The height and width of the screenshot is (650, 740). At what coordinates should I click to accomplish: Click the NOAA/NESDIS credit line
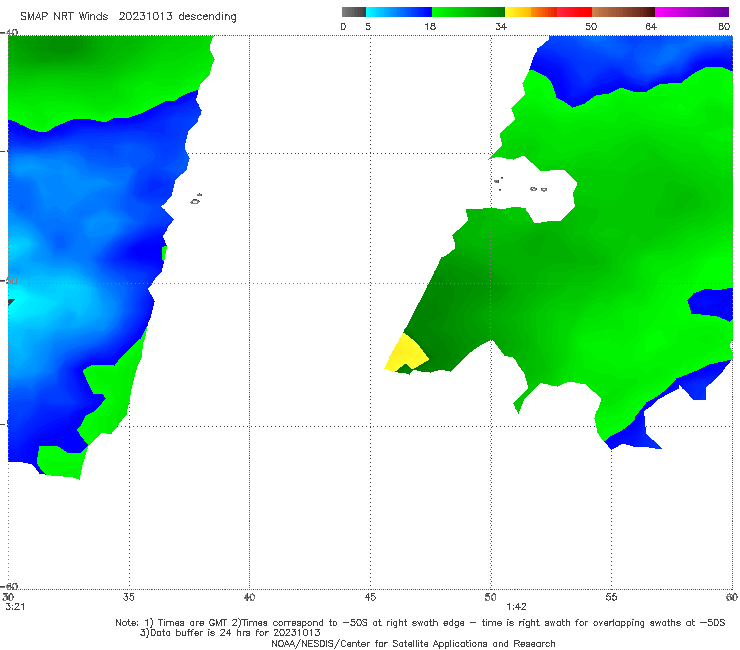[413, 643]
